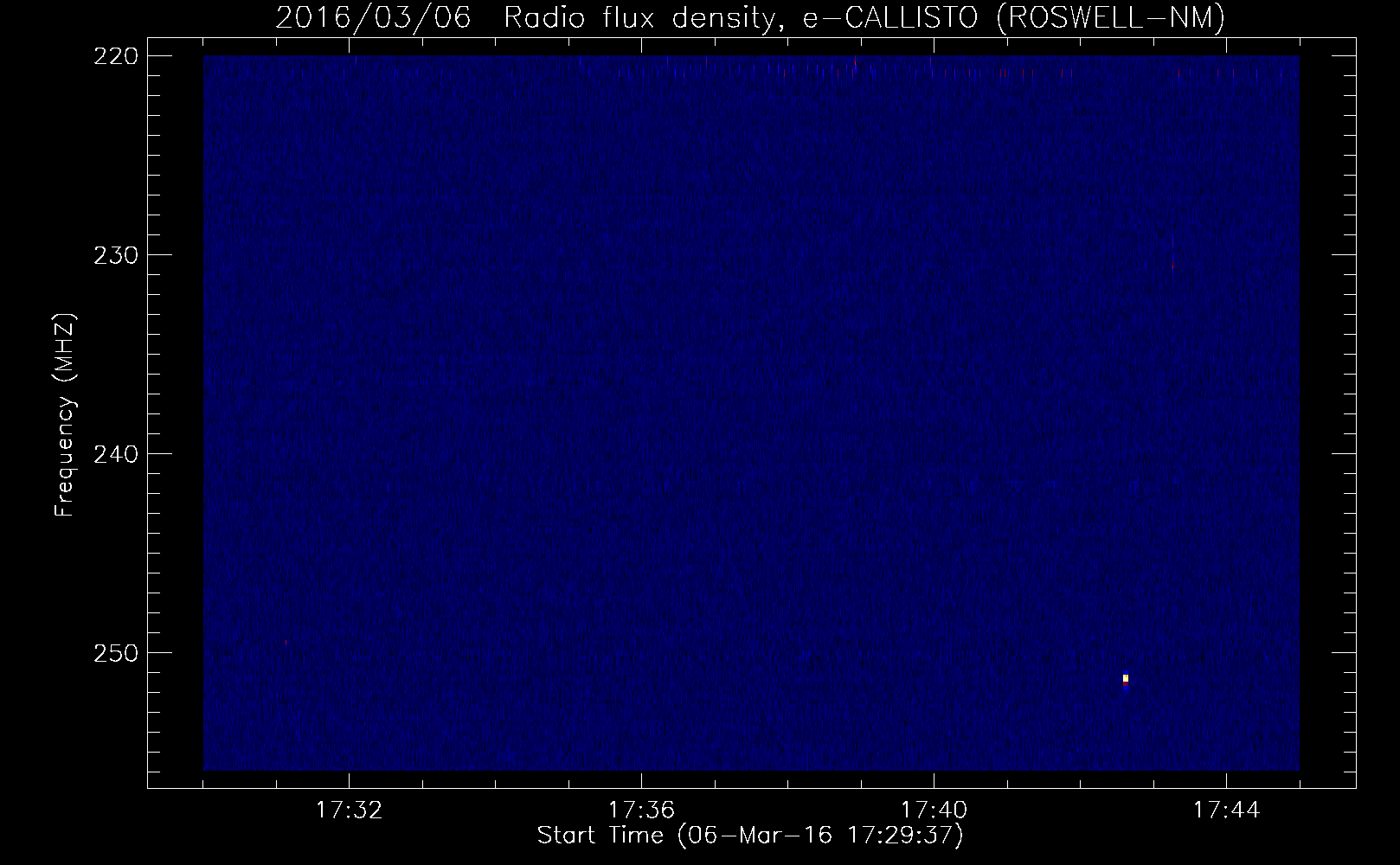Viewport: 1400px width, 865px height.
Task: Click the "Frequency (MHZ)" y-axis label
Action: [66, 415]
